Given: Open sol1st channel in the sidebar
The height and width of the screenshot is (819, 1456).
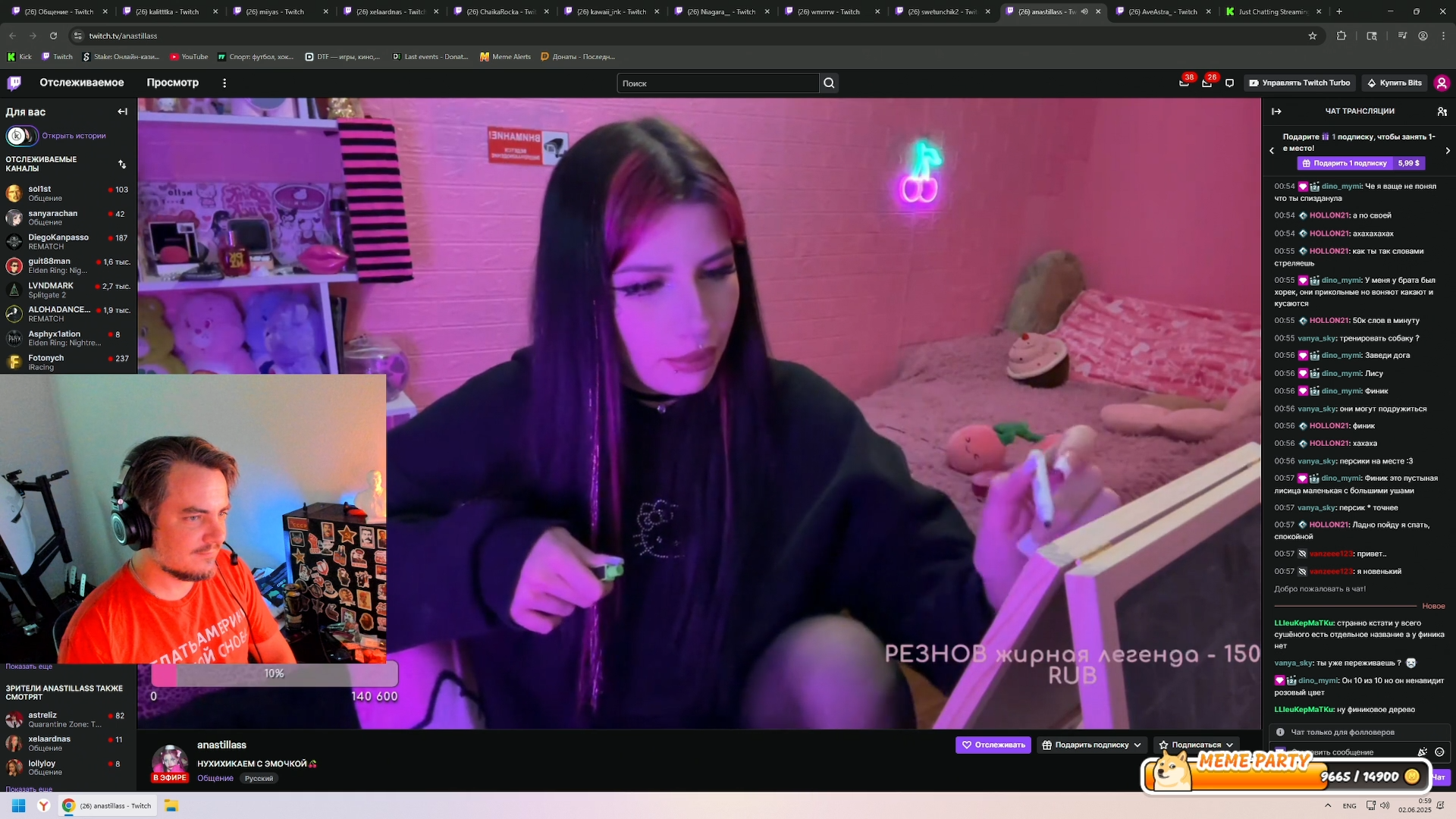Looking at the screenshot, I should click(68, 193).
